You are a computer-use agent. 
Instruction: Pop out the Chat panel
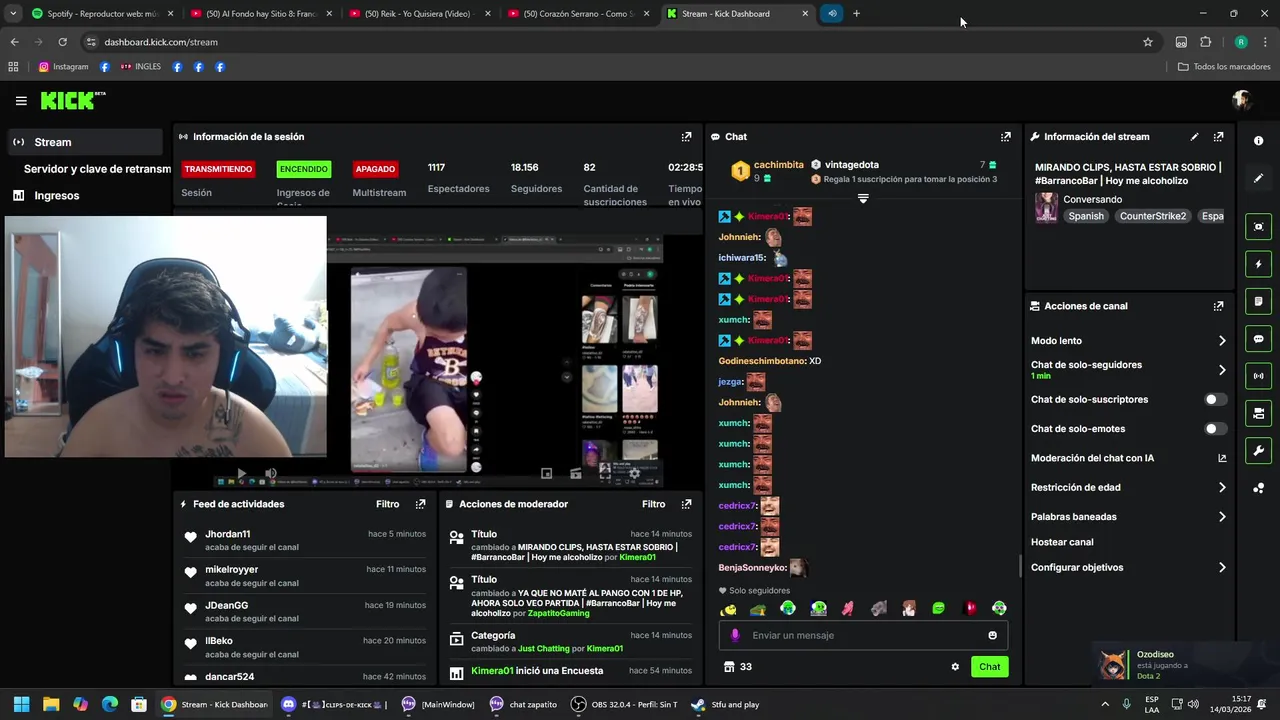pos(1006,137)
